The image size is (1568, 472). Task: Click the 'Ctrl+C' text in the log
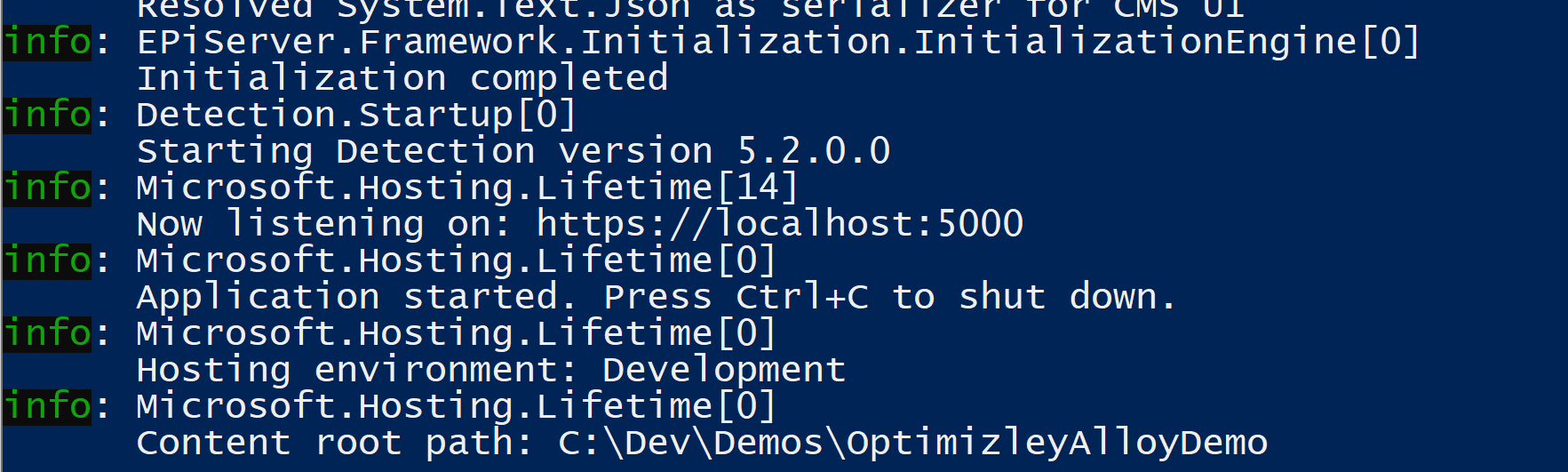pyautogui.click(x=802, y=297)
